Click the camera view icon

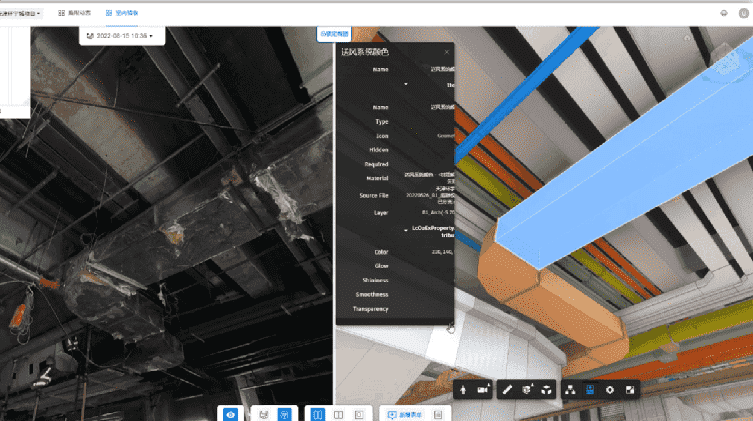484,389
